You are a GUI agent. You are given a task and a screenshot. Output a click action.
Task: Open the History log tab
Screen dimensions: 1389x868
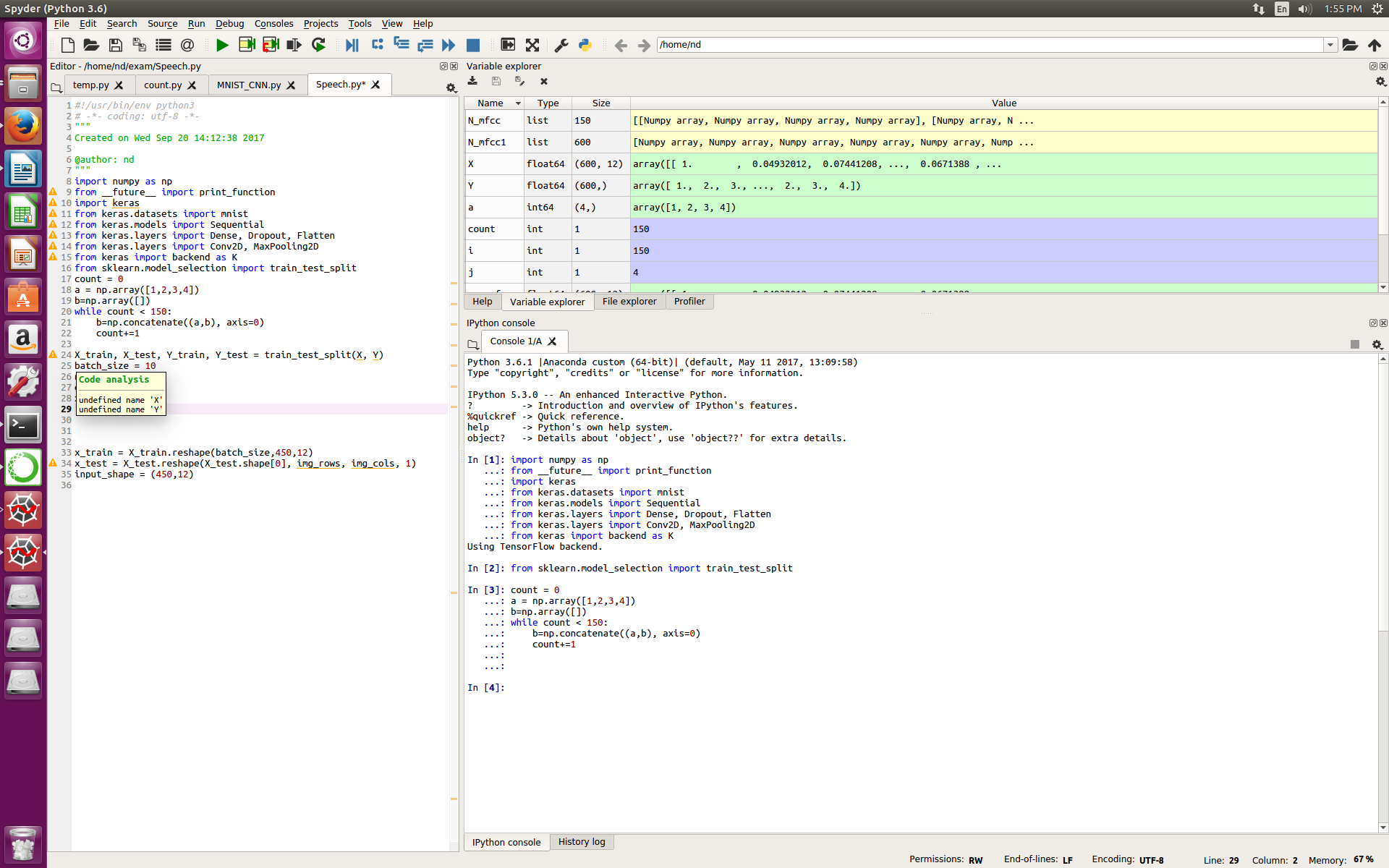coord(582,841)
